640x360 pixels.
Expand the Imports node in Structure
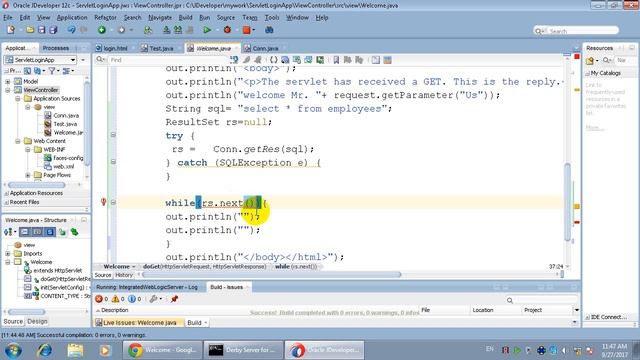pyautogui.click(x=8, y=253)
